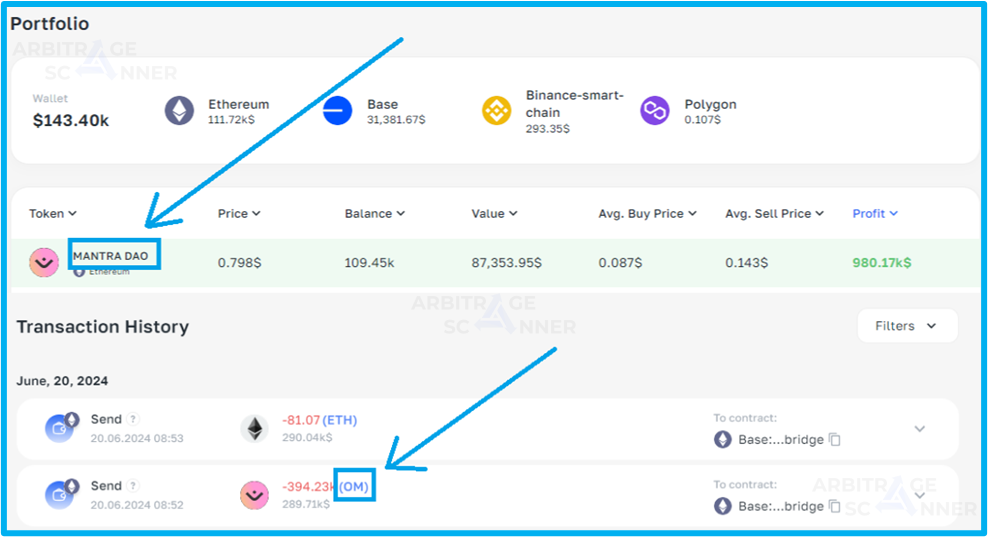The image size is (988, 537).
Task: Click the date header June, 20, 2024
Action: click(x=62, y=381)
